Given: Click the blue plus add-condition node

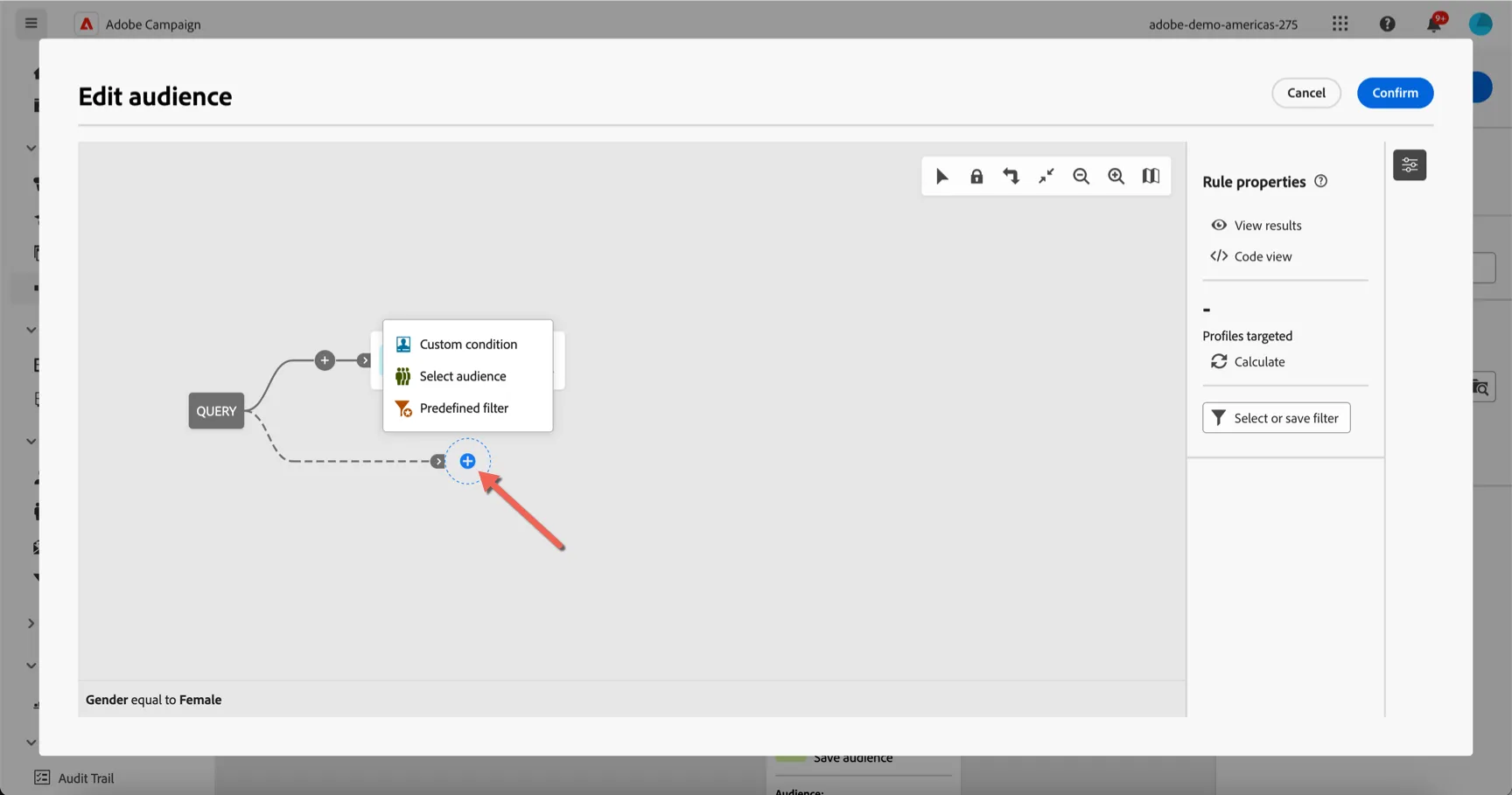Looking at the screenshot, I should [468, 461].
